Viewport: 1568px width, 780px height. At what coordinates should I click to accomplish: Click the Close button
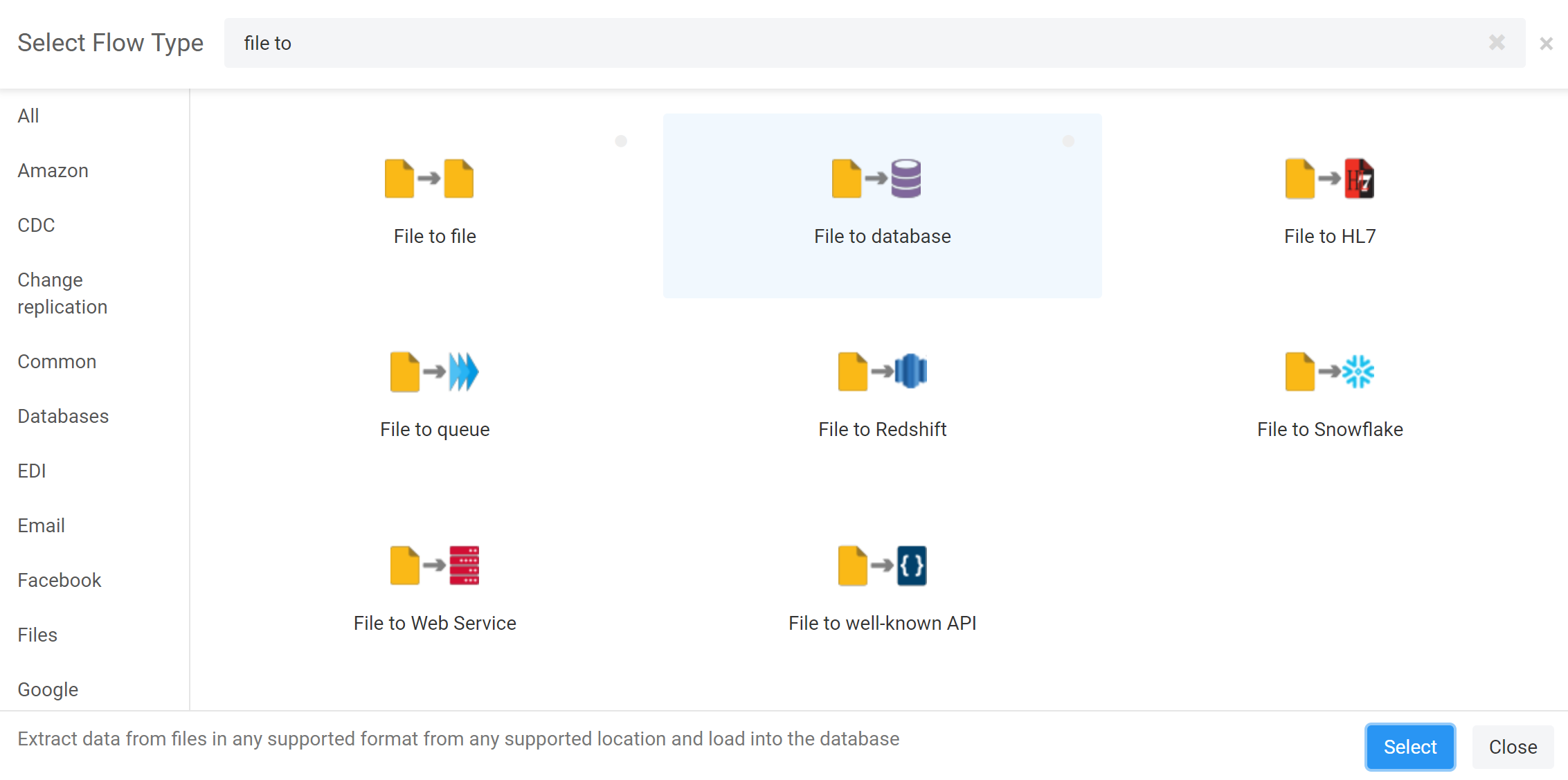[x=1513, y=747]
